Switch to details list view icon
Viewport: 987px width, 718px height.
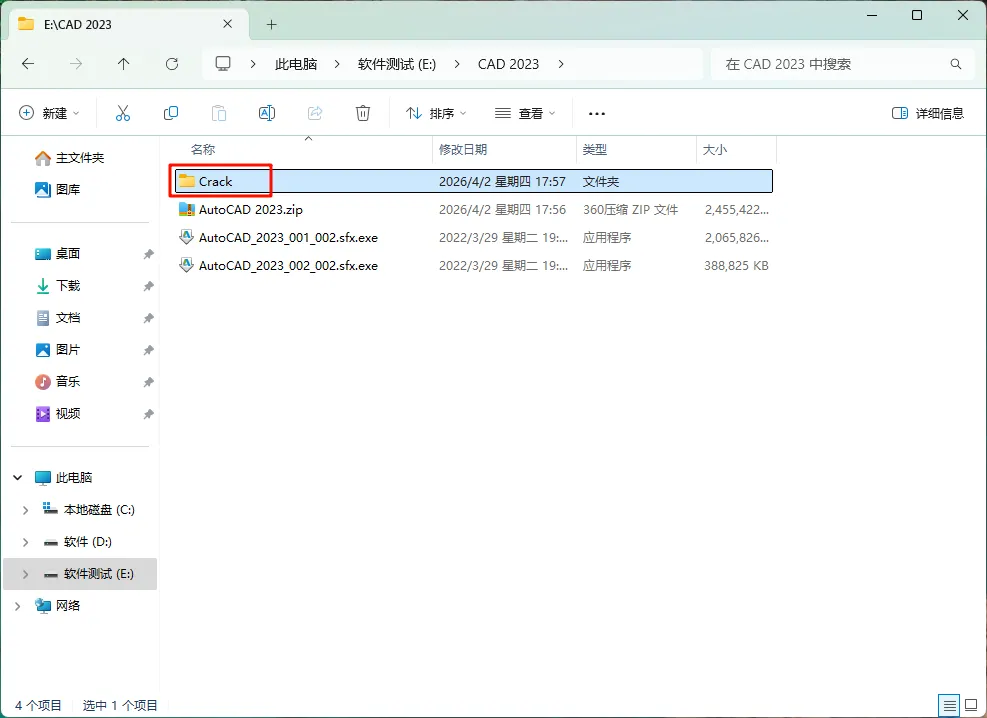tap(950, 705)
